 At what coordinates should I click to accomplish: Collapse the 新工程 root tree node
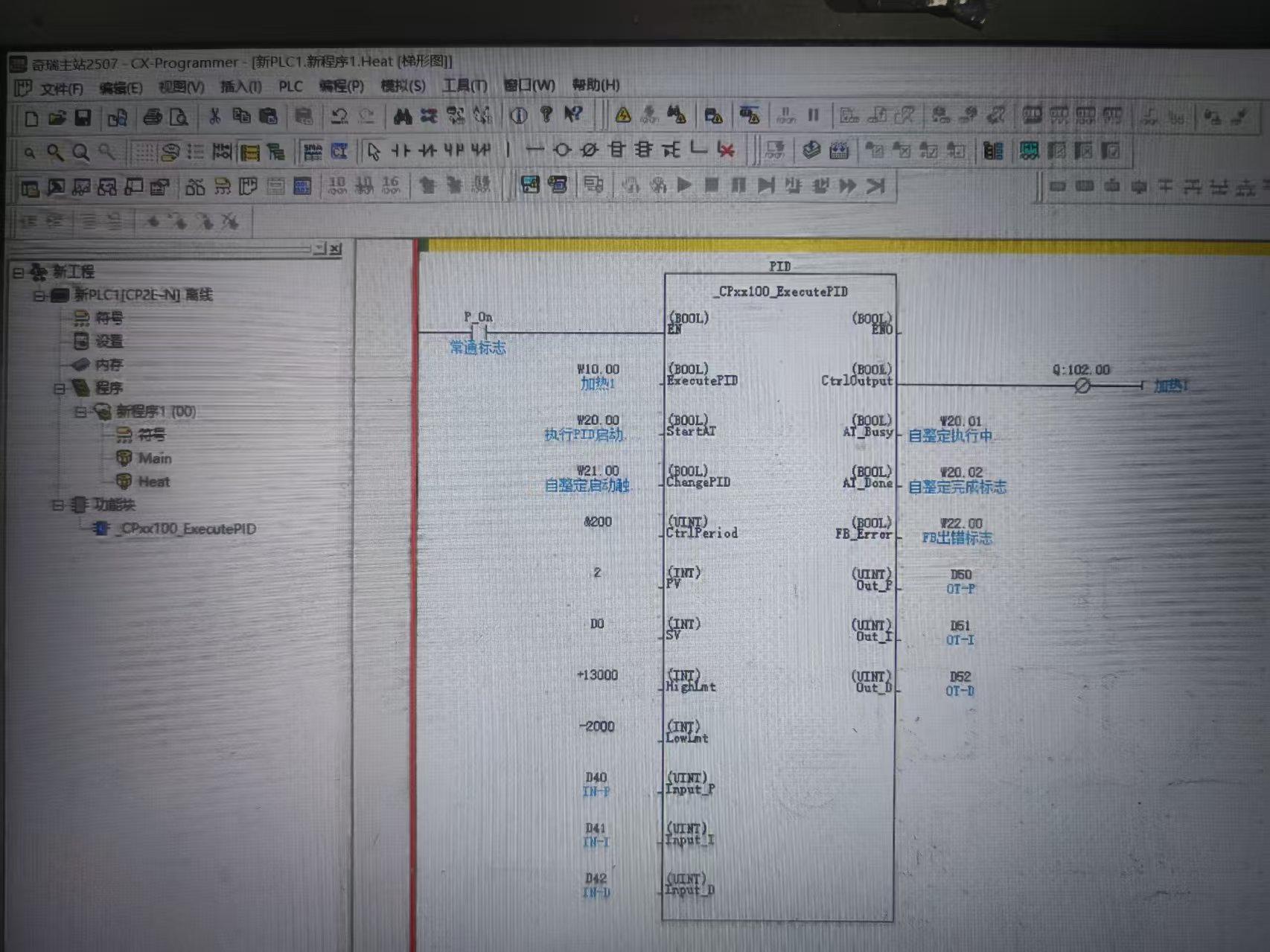pyautogui.click(x=19, y=273)
